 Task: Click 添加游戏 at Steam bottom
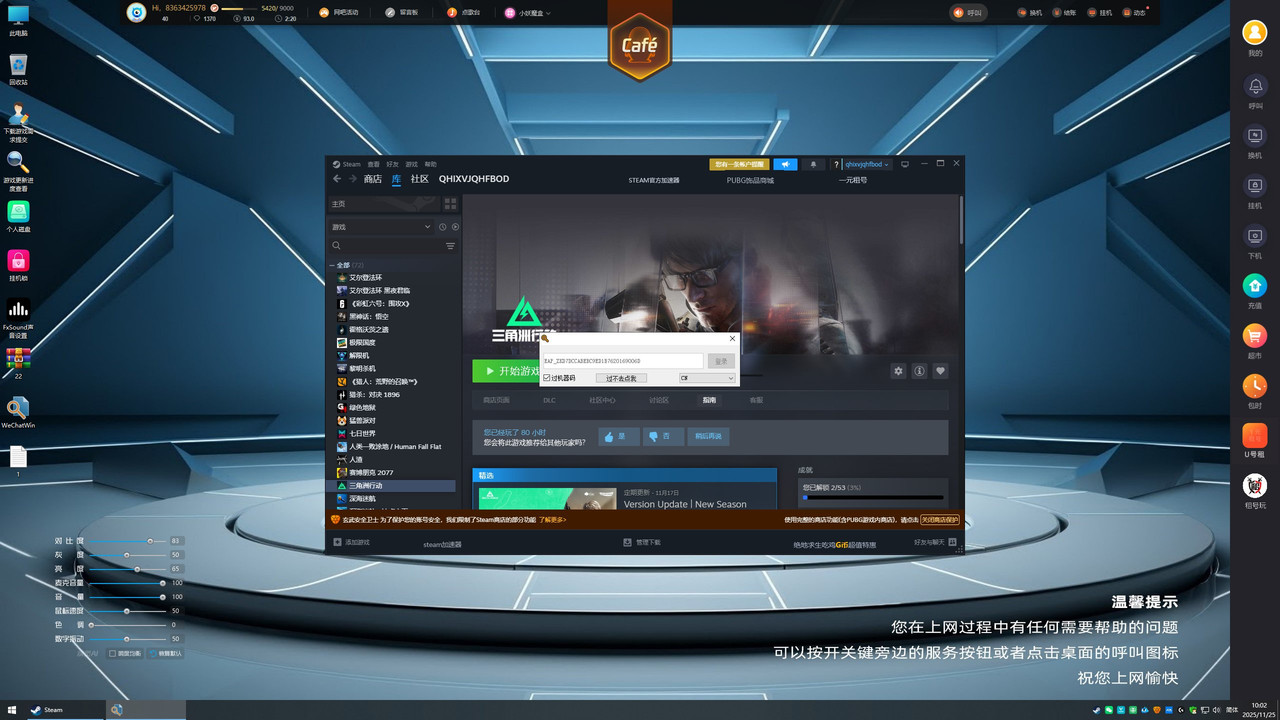point(351,542)
